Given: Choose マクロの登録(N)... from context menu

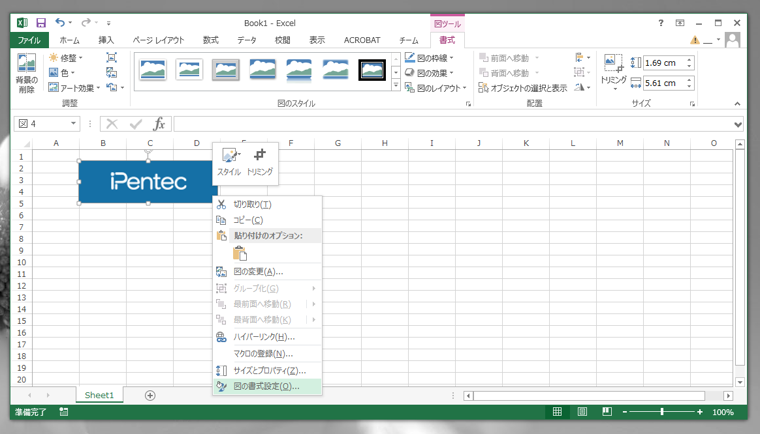Looking at the screenshot, I should point(267,354).
